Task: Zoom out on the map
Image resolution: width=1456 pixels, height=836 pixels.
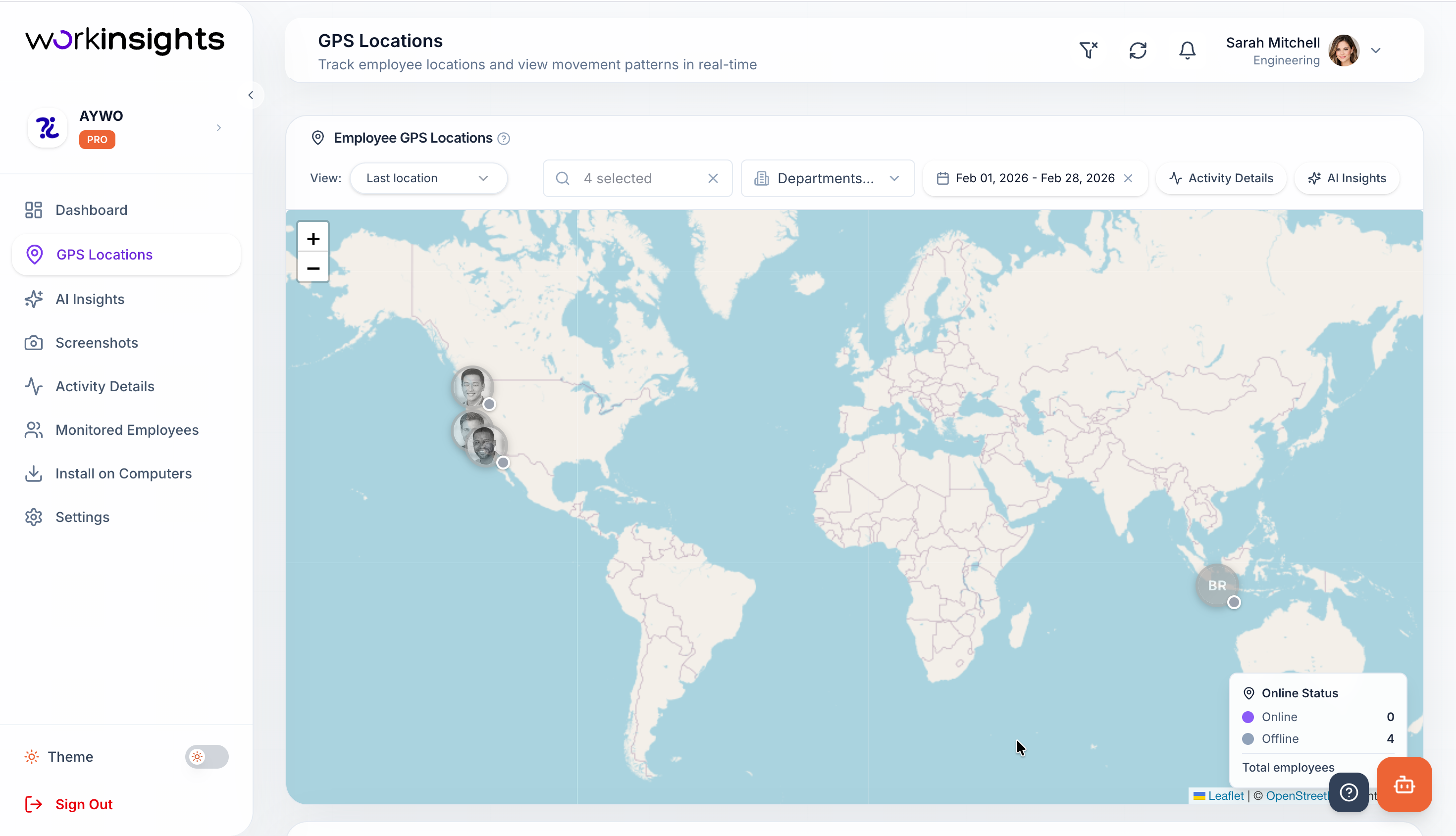Action: 313,267
